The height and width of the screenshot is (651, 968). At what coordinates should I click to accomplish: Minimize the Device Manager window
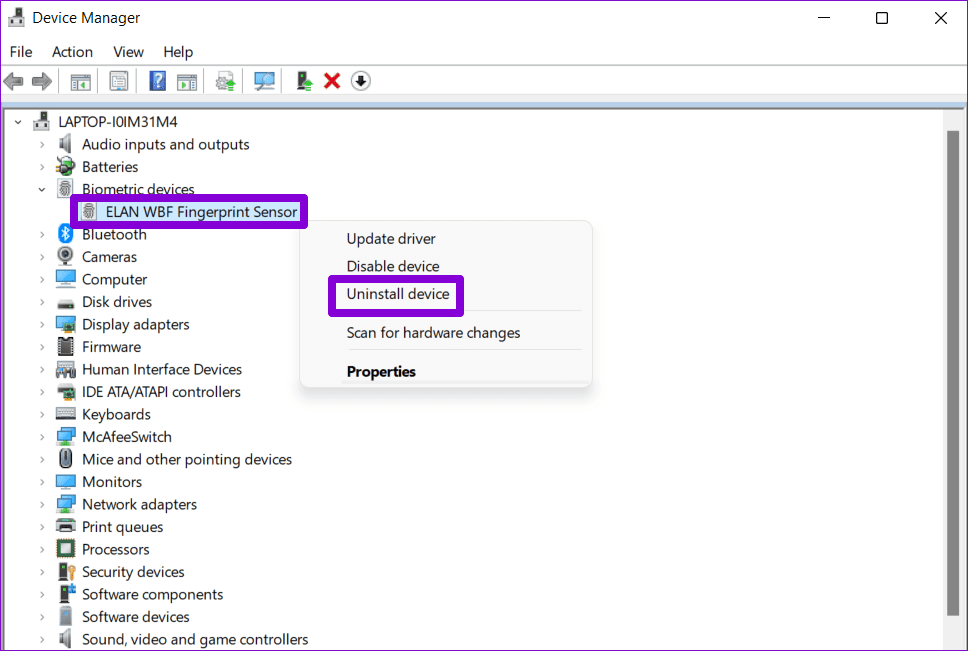pyautogui.click(x=824, y=18)
